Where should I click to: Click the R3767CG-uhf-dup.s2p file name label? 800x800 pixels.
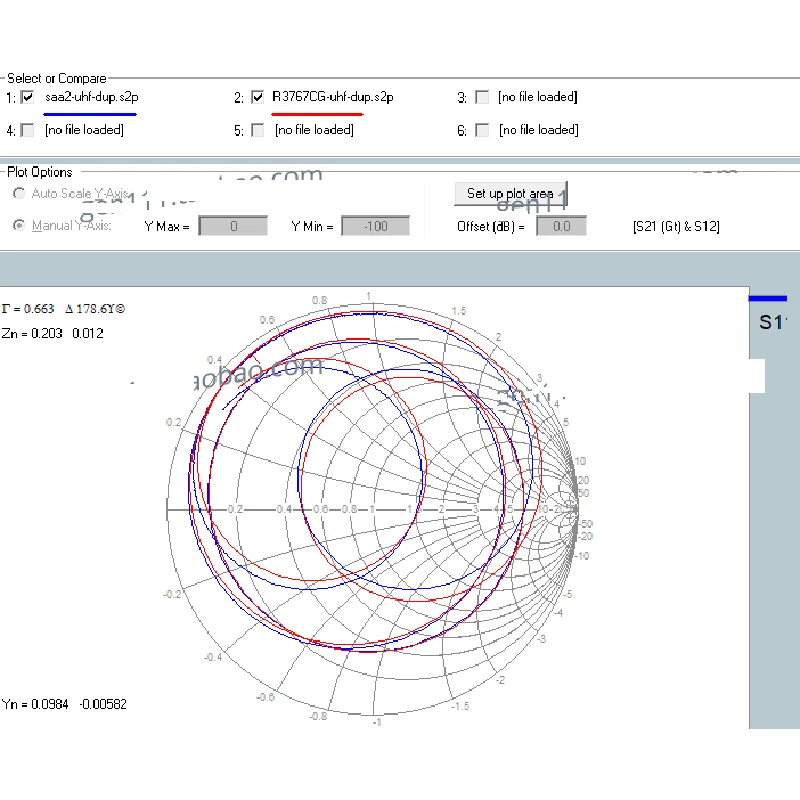pyautogui.click(x=332, y=97)
